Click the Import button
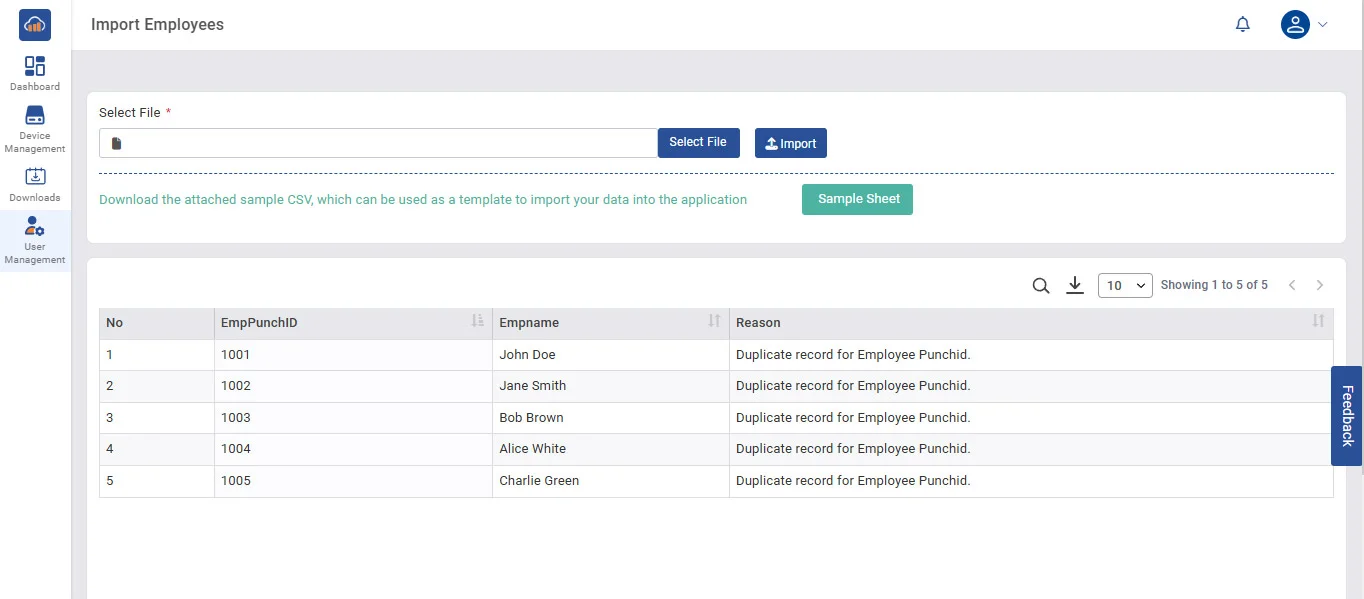The width and height of the screenshot is (1364, 599). click(x=790, y=143)
